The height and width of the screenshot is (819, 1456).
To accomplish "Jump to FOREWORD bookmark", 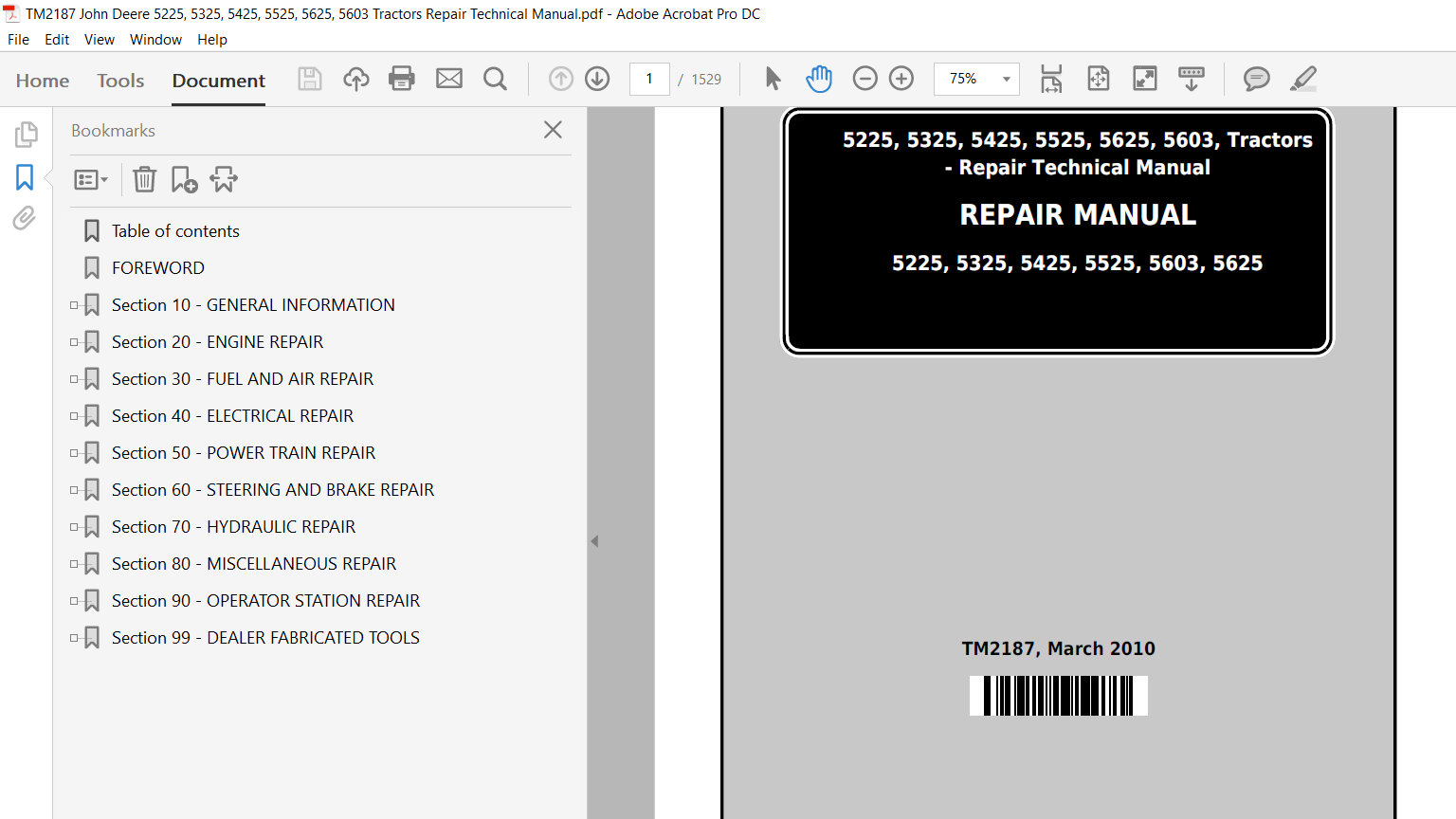I will coord(158,268).
